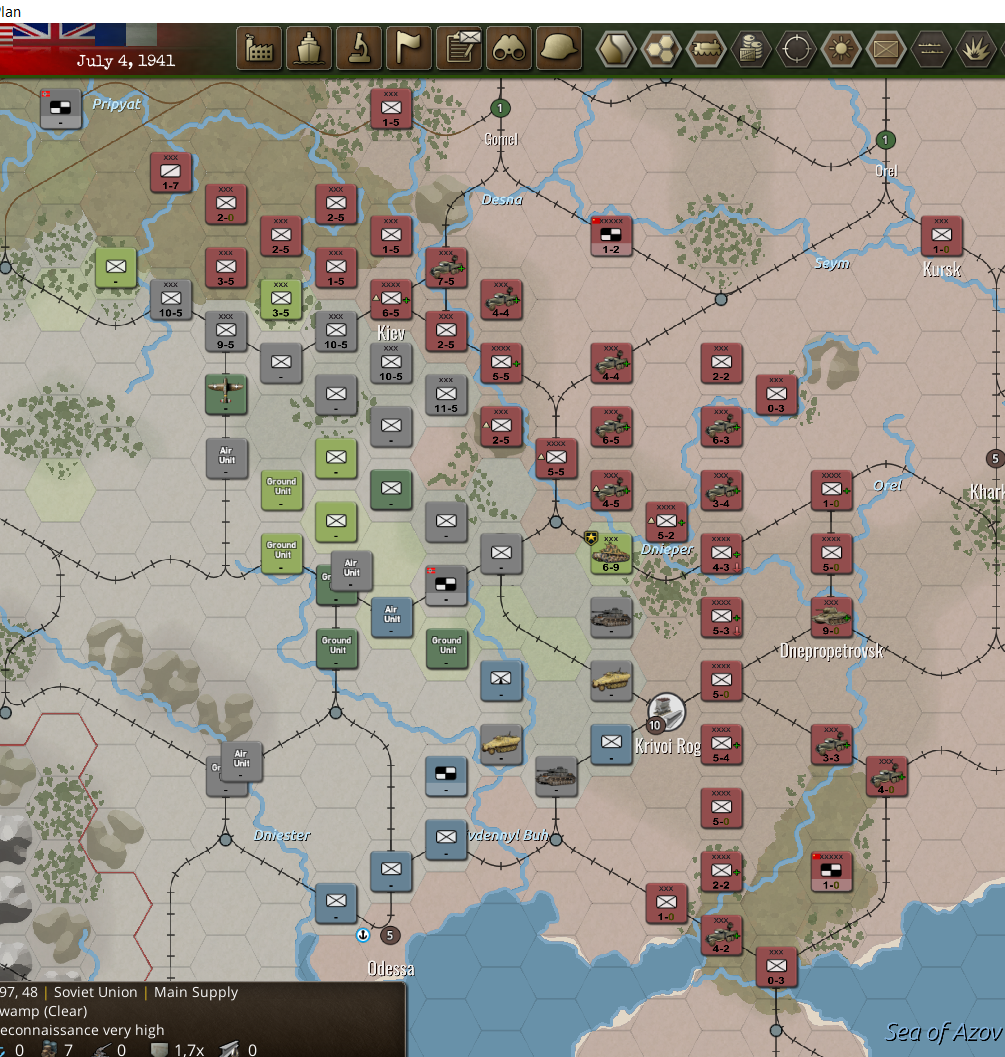Select the Soviet 4-0 mechanized unit

(x=886, y=776)
